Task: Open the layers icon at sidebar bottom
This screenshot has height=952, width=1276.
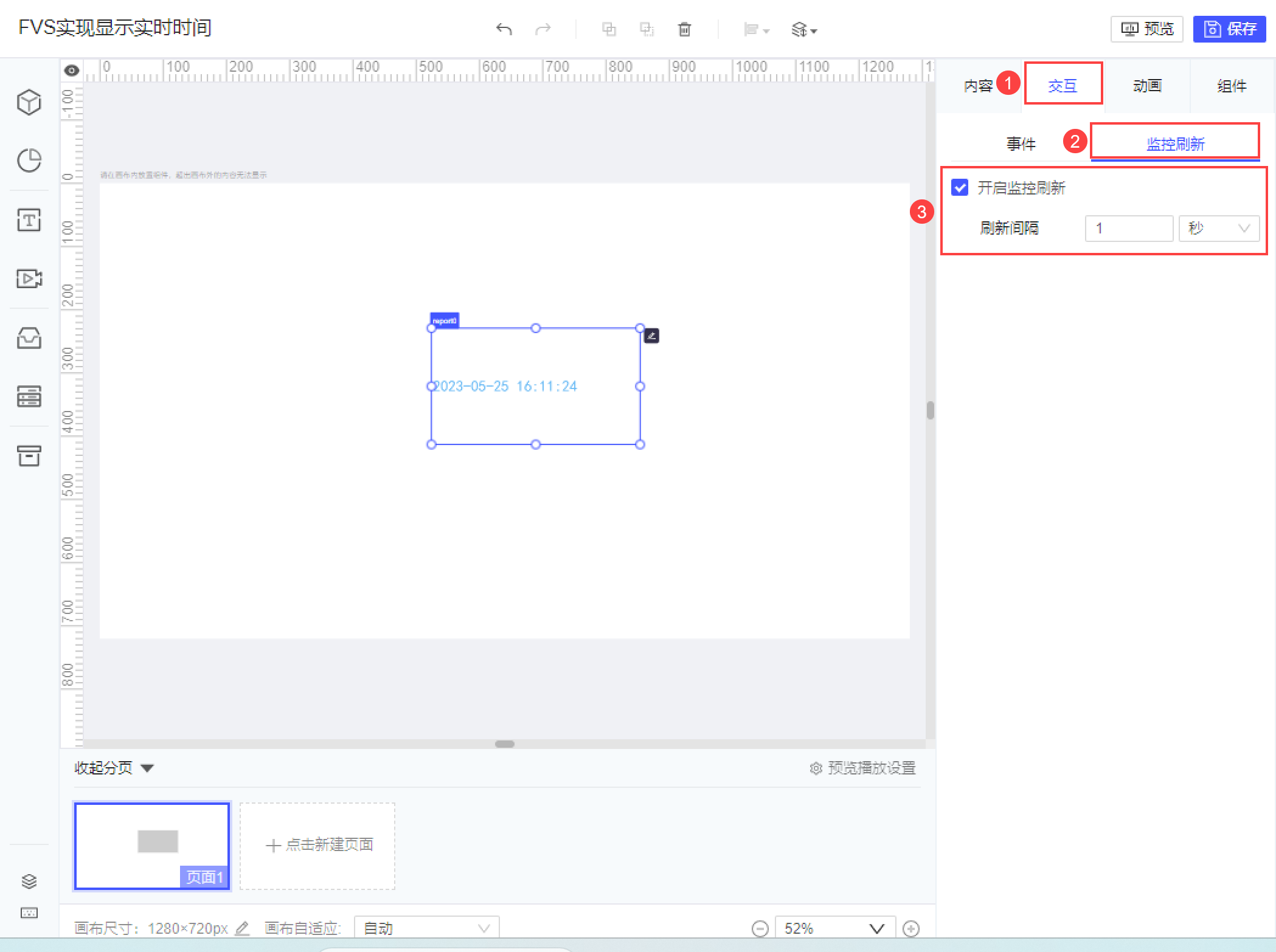Action: pyautogui.click(x=29, y=881)
